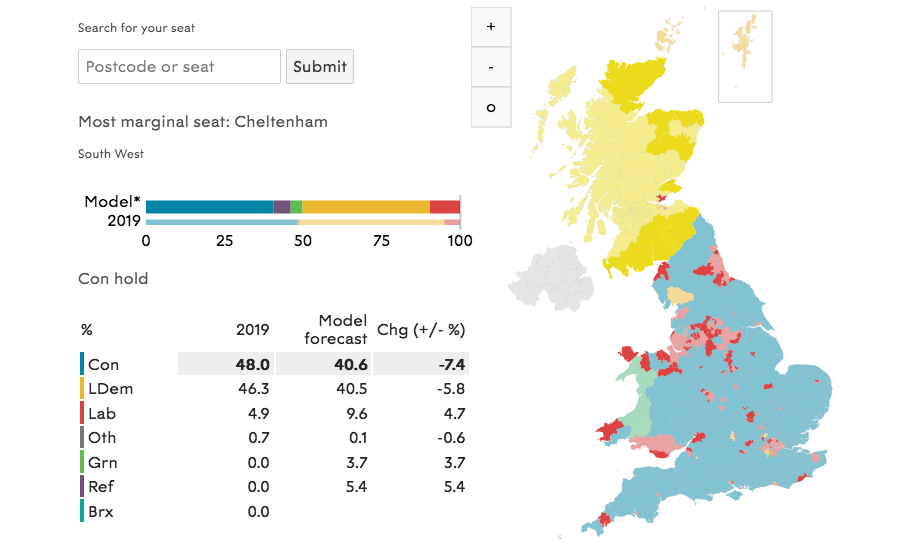Select the Ref row in the table

pyautogui.click(x=274, y=486)
